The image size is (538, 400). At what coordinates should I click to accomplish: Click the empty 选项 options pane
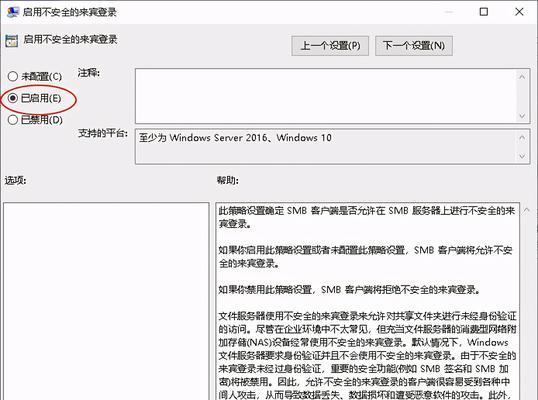click(106, 301)
